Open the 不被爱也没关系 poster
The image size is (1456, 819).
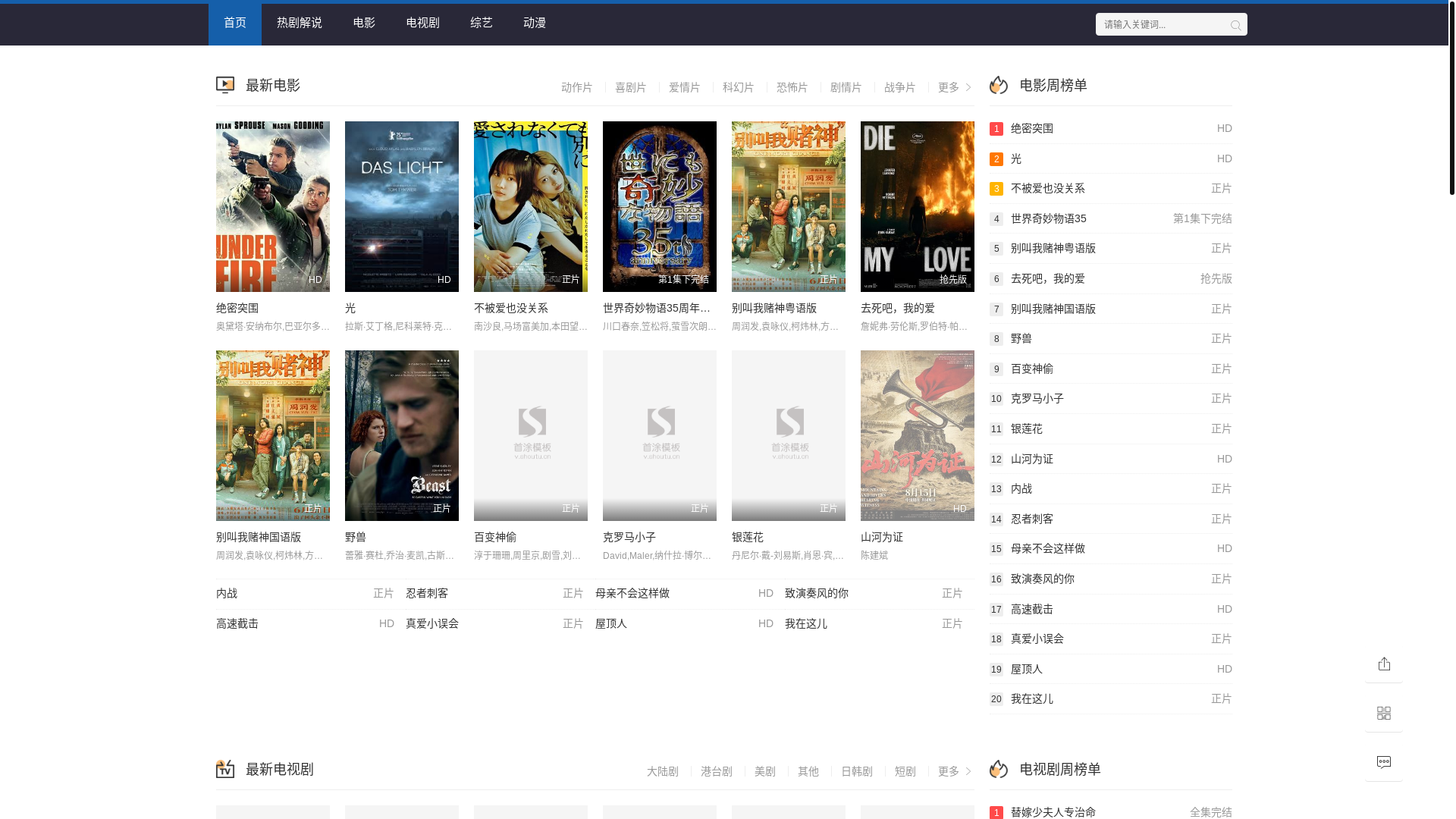531,206
